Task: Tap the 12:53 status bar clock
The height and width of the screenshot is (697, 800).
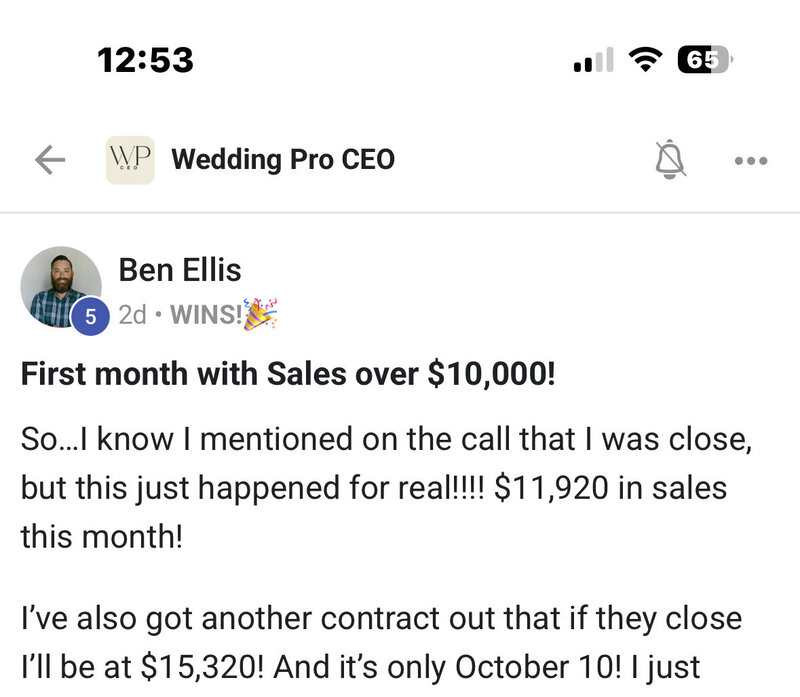Action: click(145, 61)
